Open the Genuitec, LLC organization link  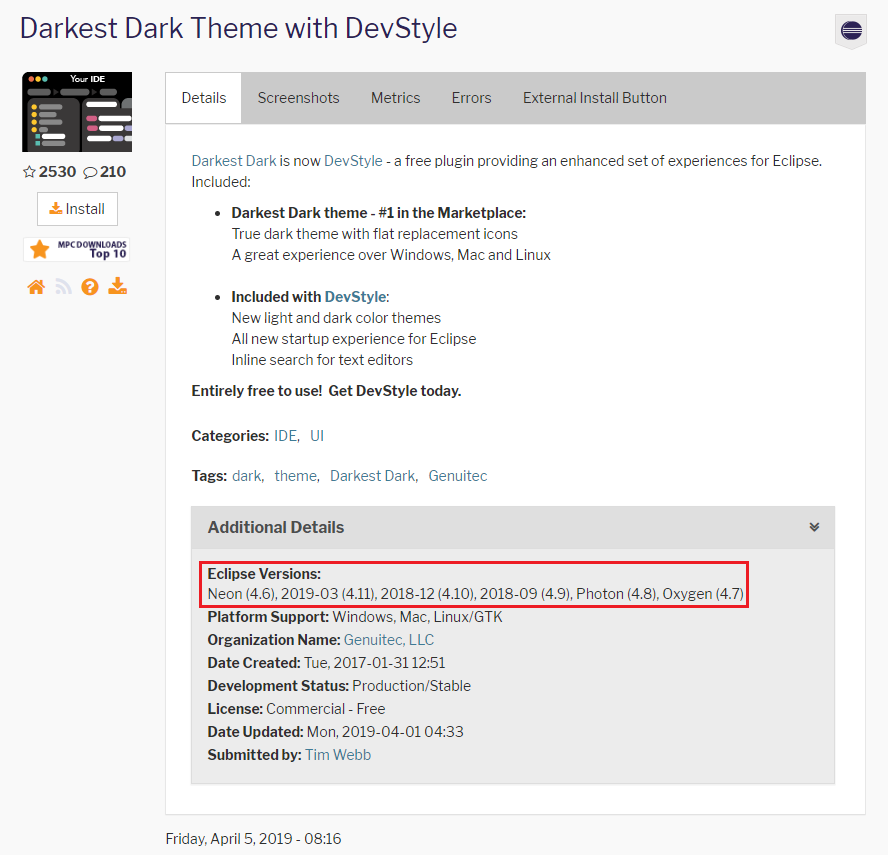pyautogui.click(x=388, y=640)
